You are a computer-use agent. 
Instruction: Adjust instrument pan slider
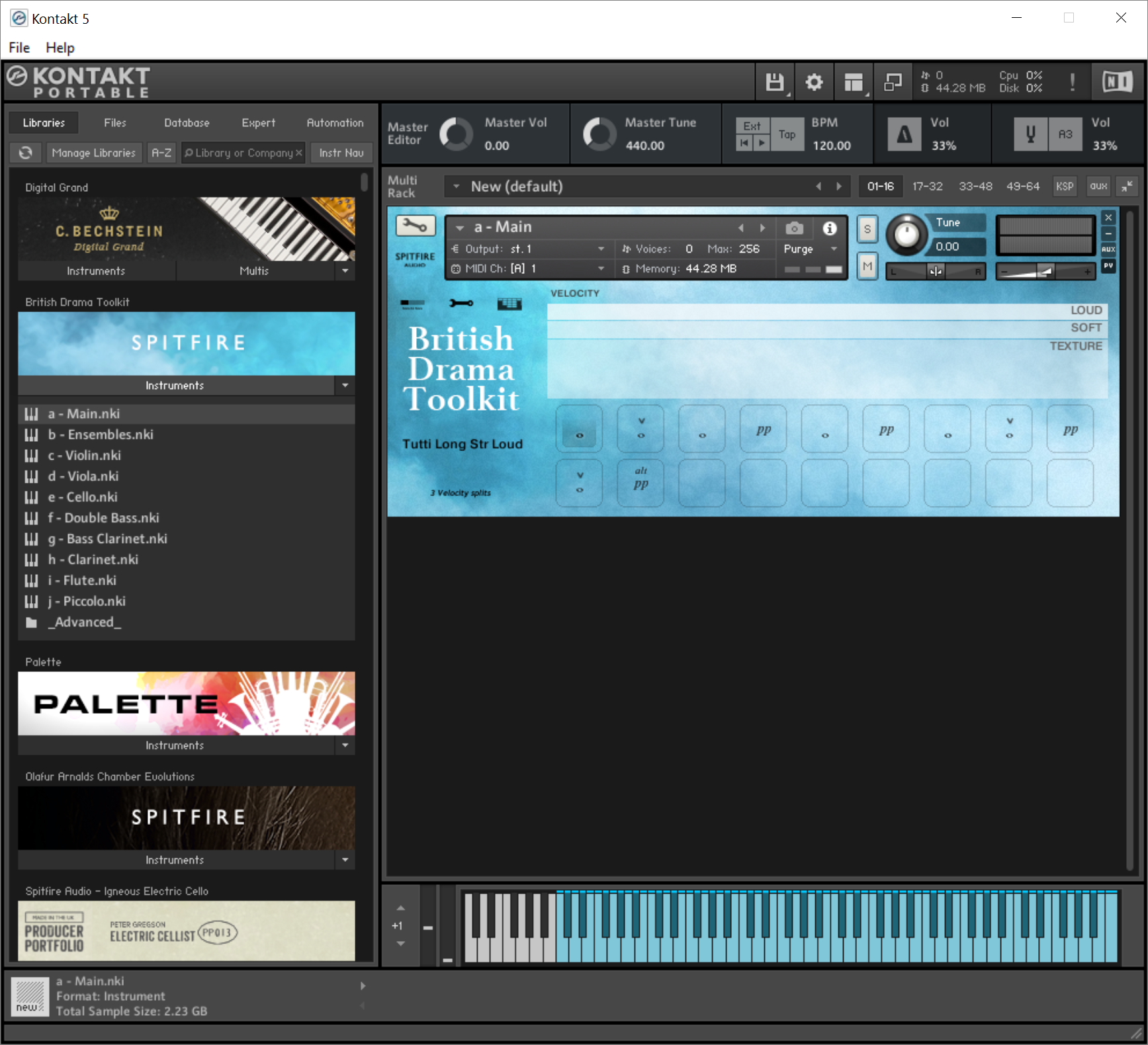936,271
